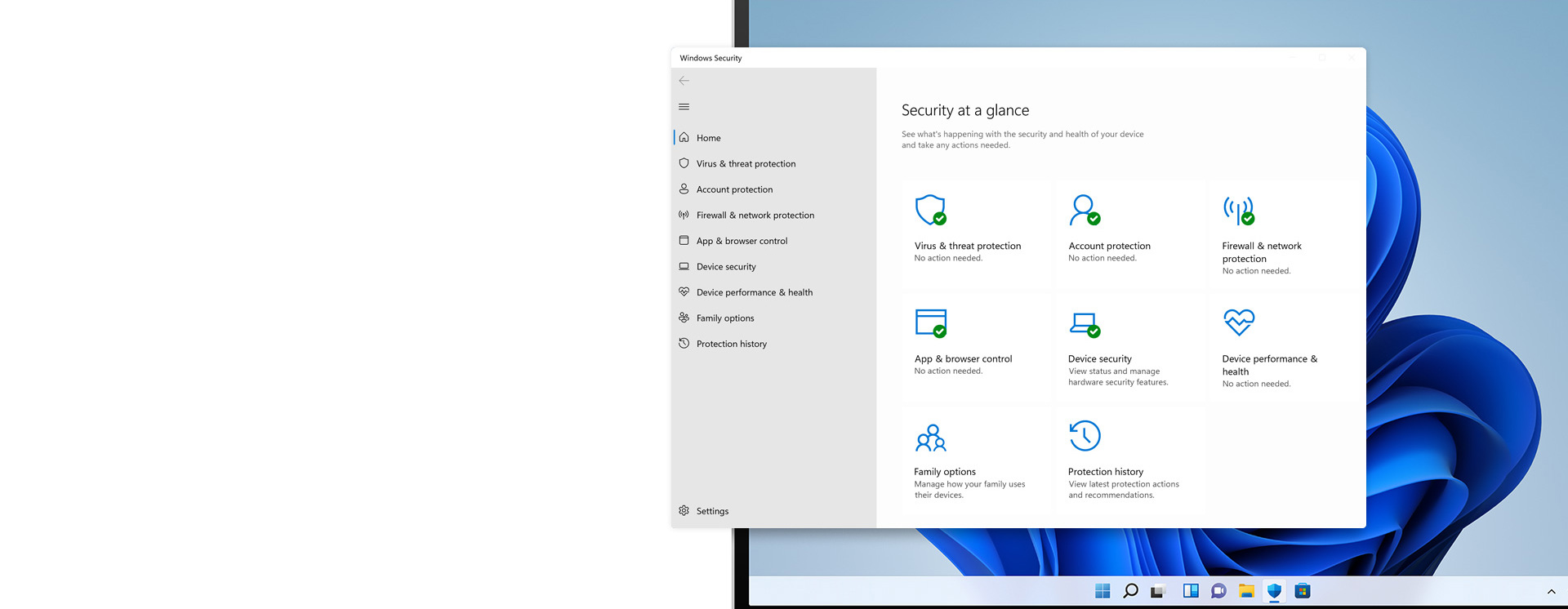This screenshot has width=1568, height=609.
Task: Select Virus & threat protection in sidebar
Action: tap(745, 164)
